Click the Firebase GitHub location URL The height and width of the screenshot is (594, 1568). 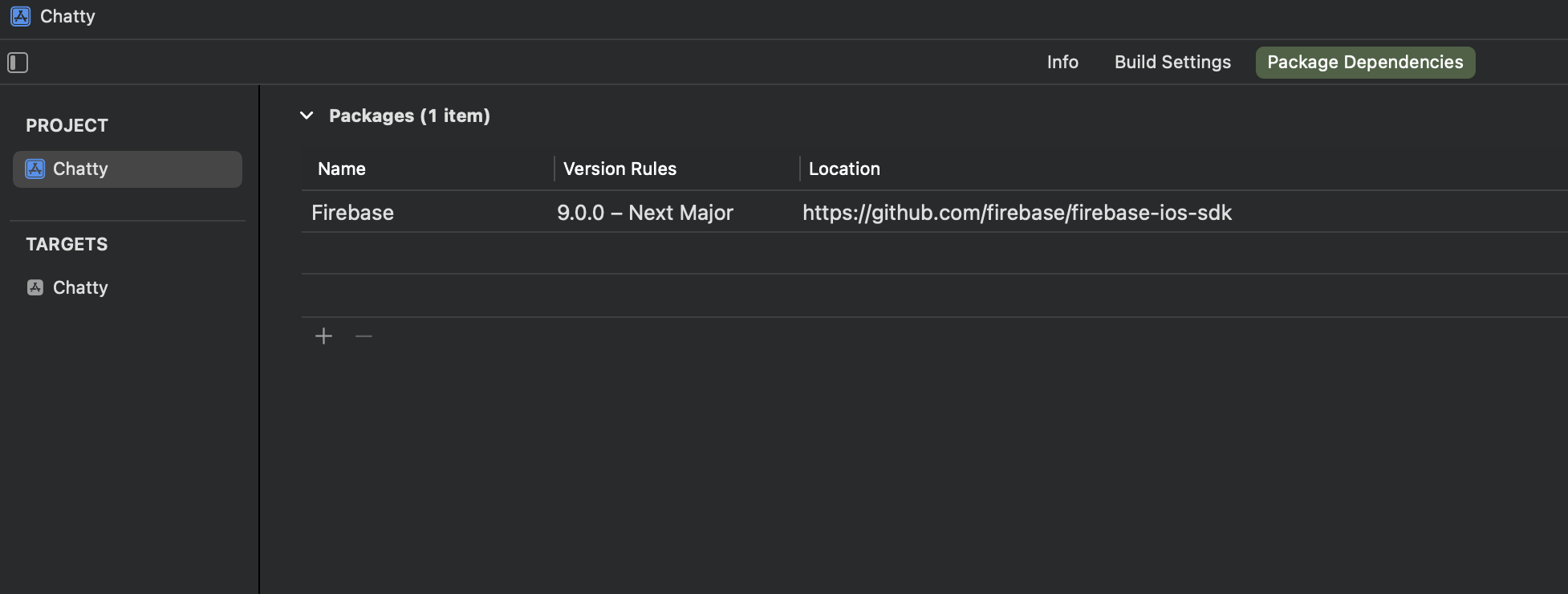click(1017, 213)
